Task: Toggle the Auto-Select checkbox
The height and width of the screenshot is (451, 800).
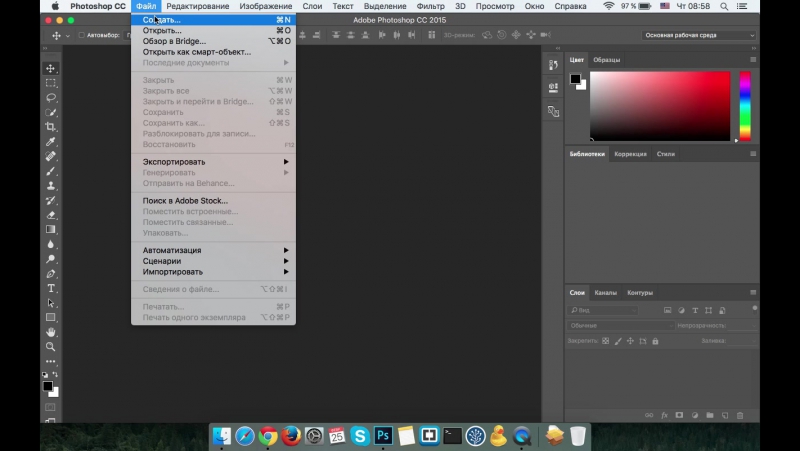Action: (x=81, y=35)
